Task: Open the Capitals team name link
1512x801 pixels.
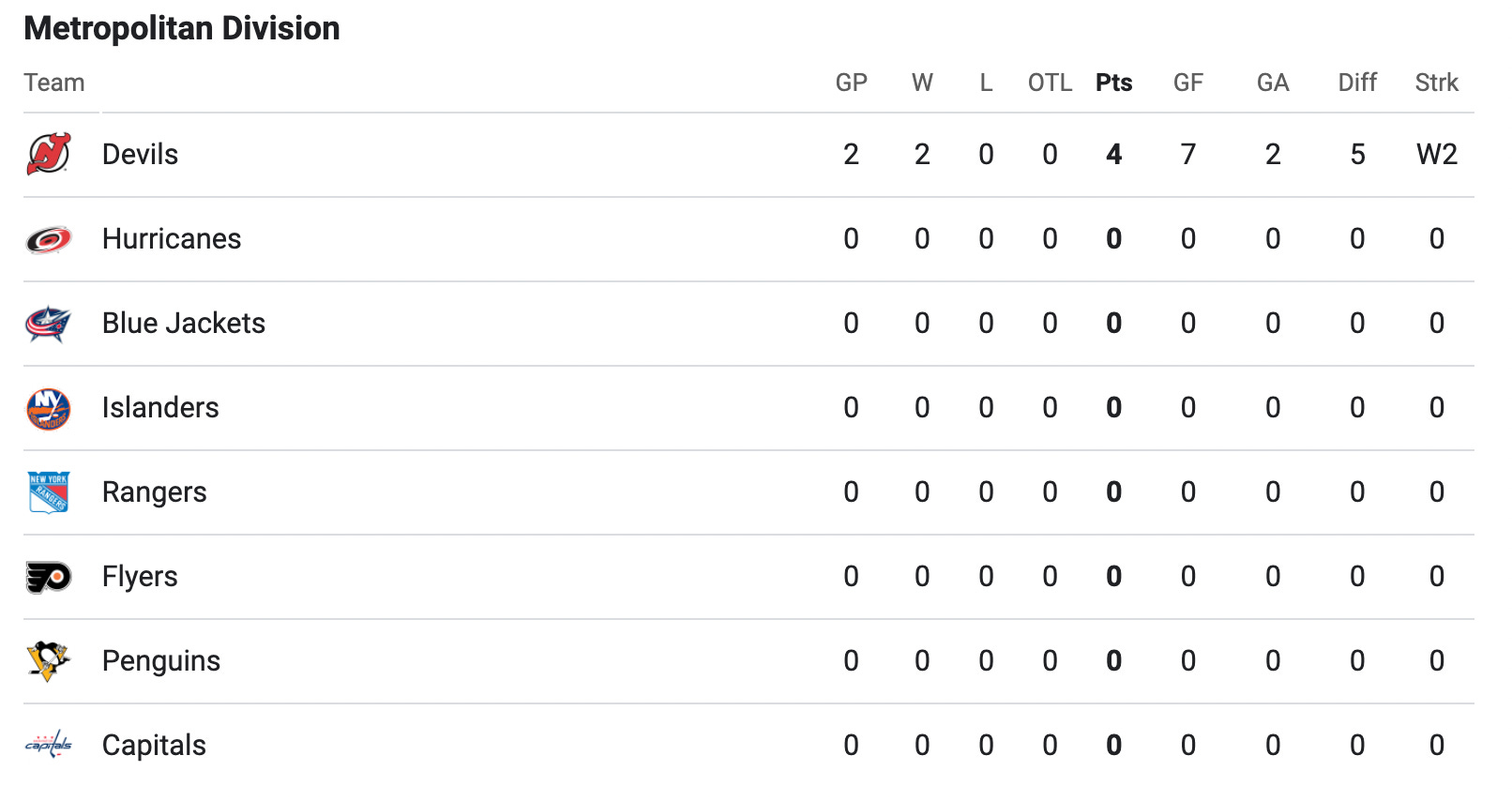Action: (154, 746)
